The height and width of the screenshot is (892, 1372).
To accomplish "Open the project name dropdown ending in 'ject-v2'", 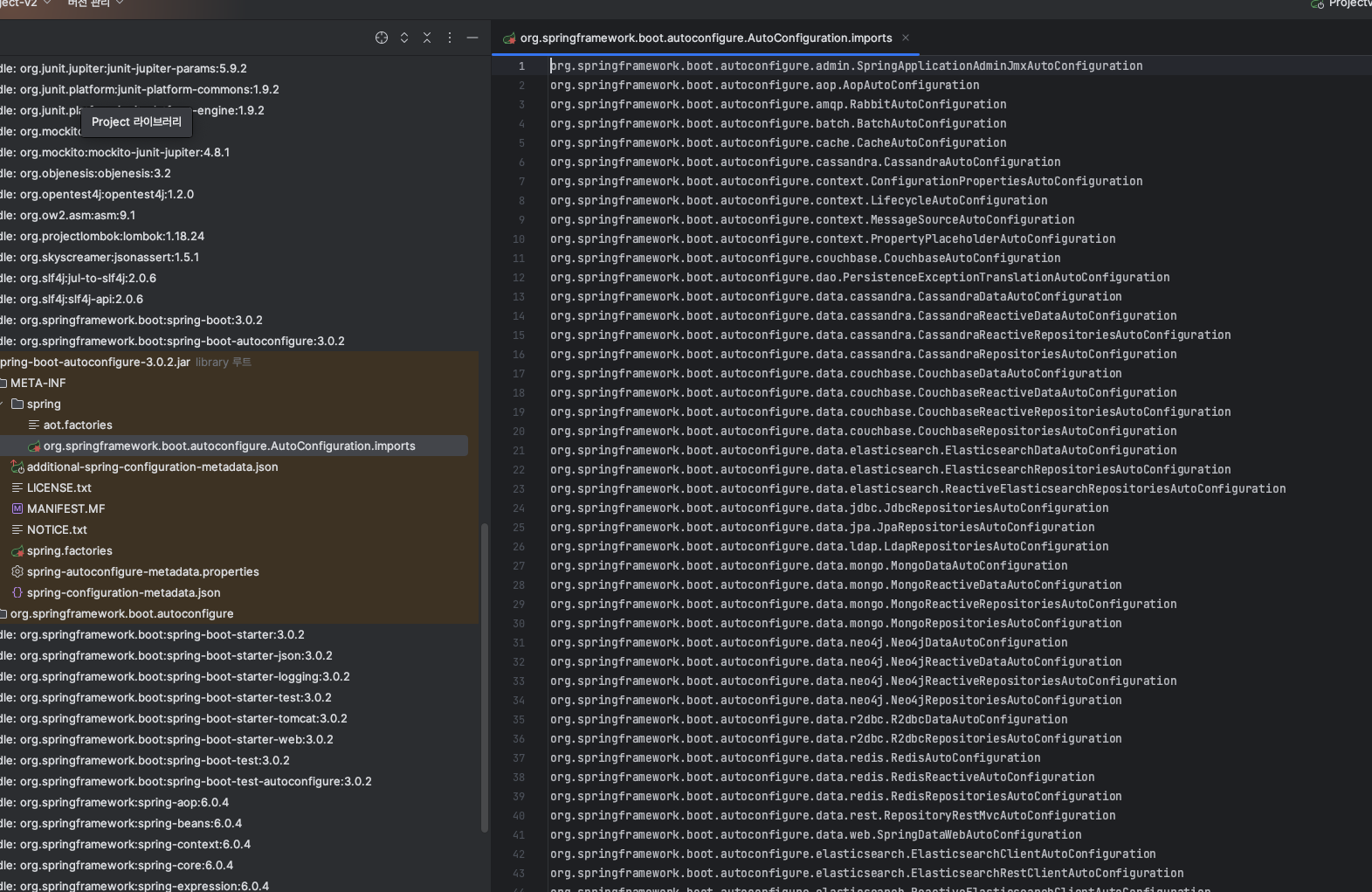I will tap(26, 3).
